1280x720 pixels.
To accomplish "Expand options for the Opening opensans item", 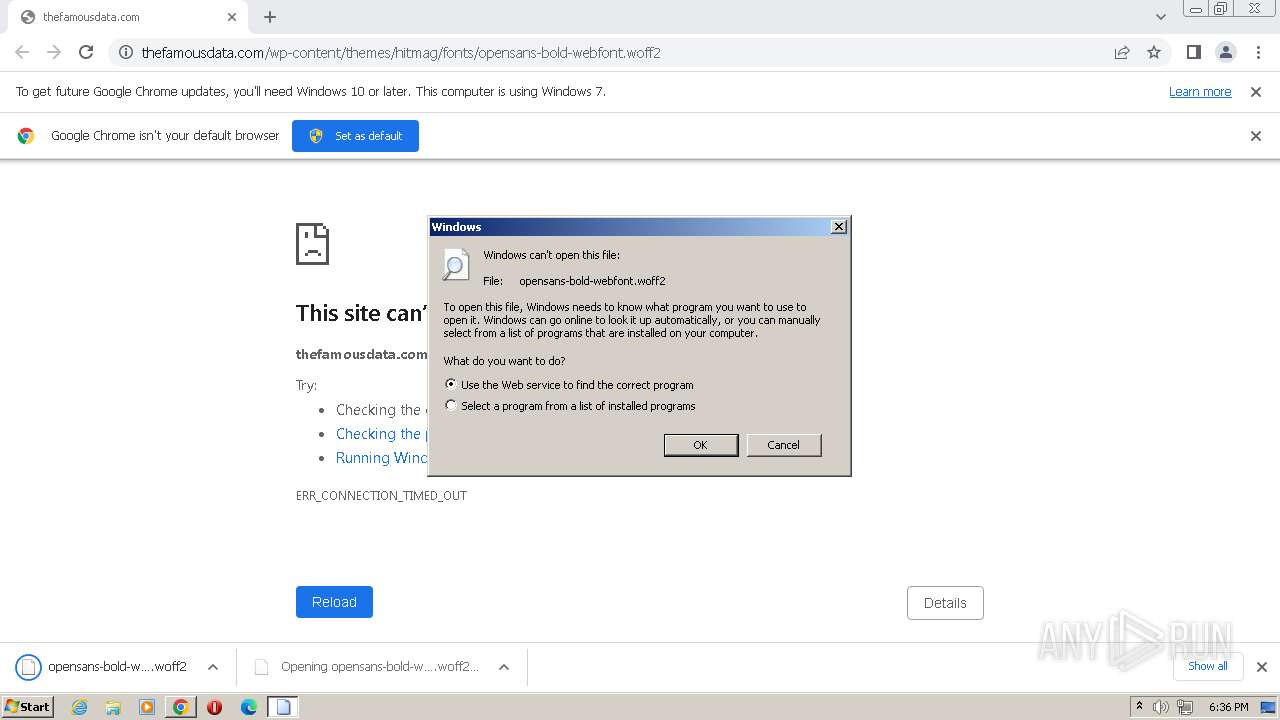I will [x=504, y=667].
